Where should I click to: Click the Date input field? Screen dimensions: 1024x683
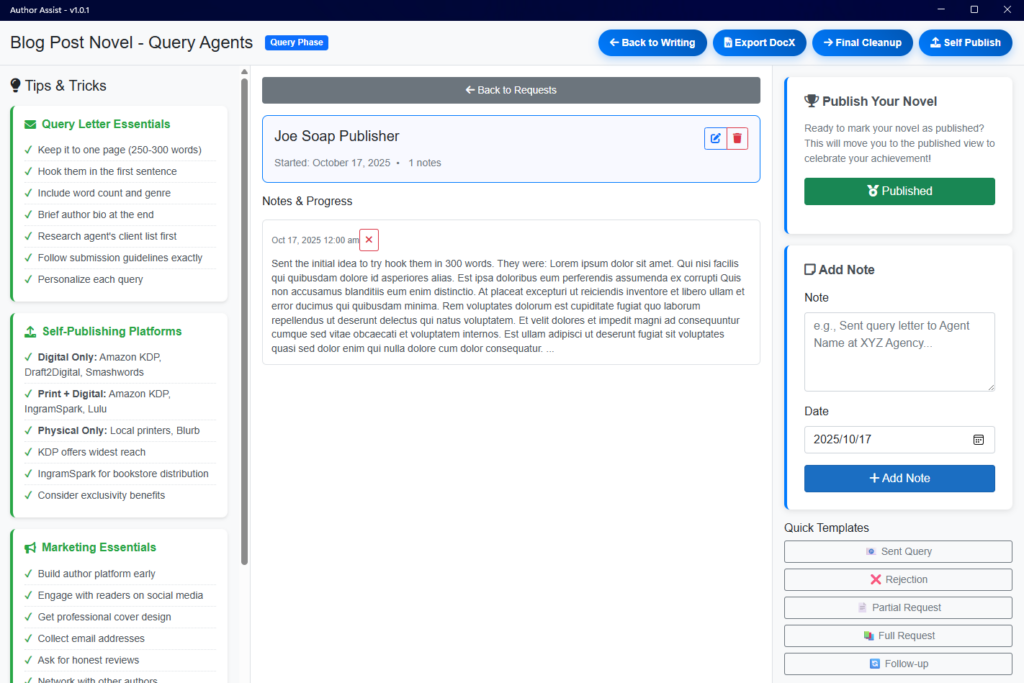[x=885, y=439]
